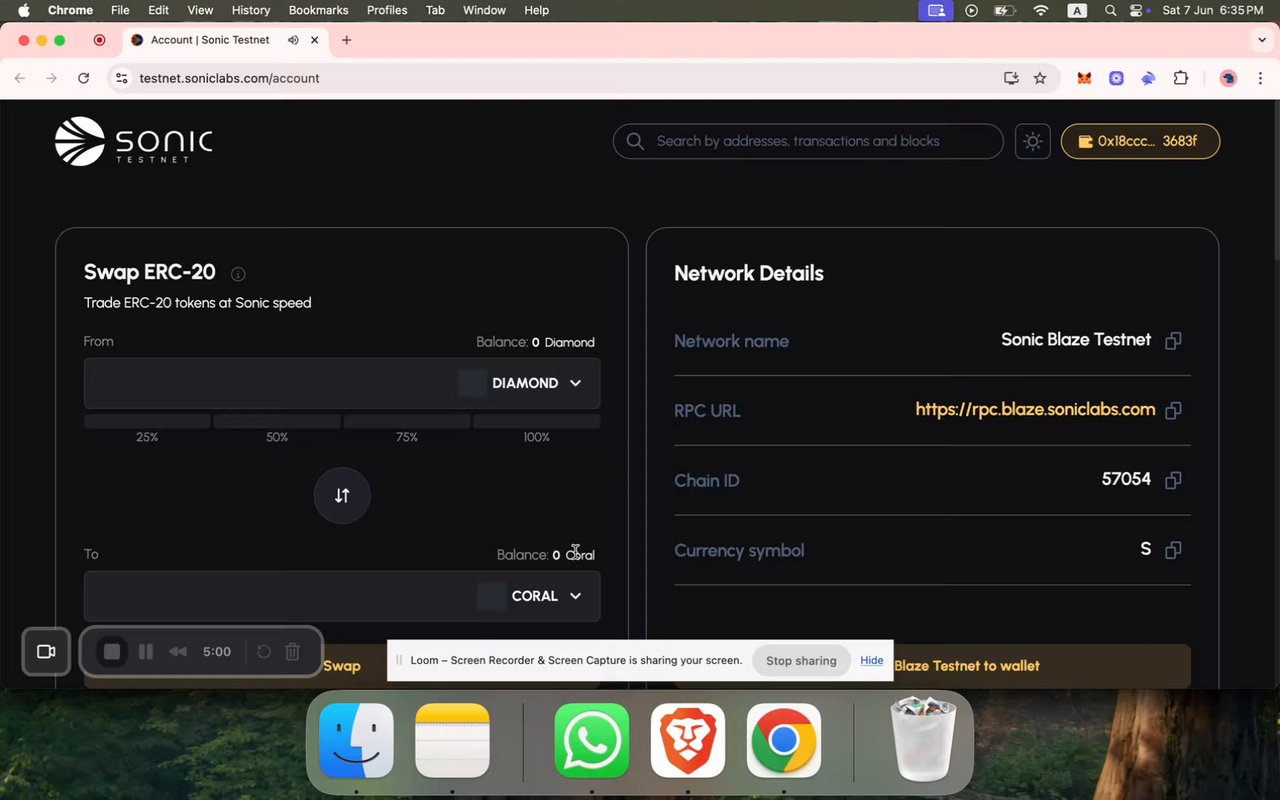Open WhatsApp from the Dock

(x=592, y=741)
